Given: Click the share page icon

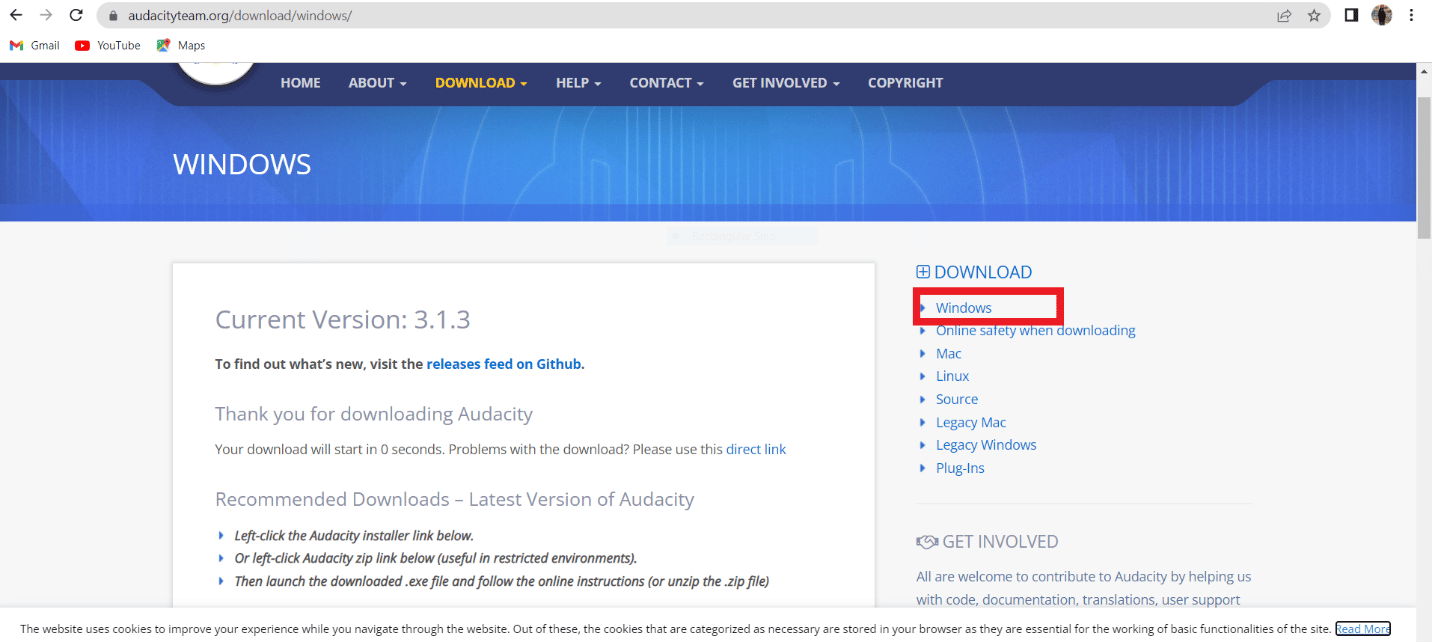Looking at the screenshot, I should click(x=1284, y=16).
